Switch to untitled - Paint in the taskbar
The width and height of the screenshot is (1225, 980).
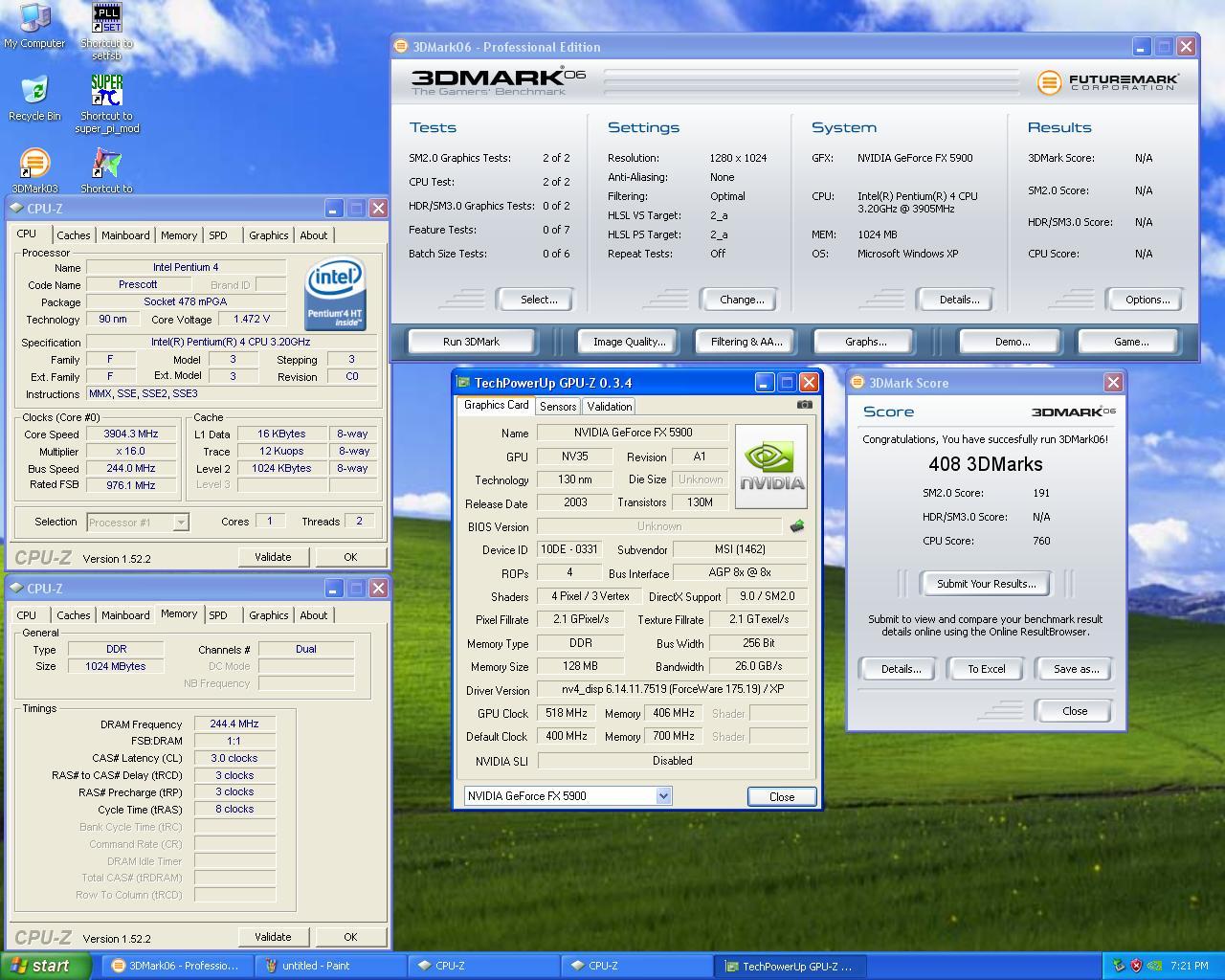(x=330, y=966)
